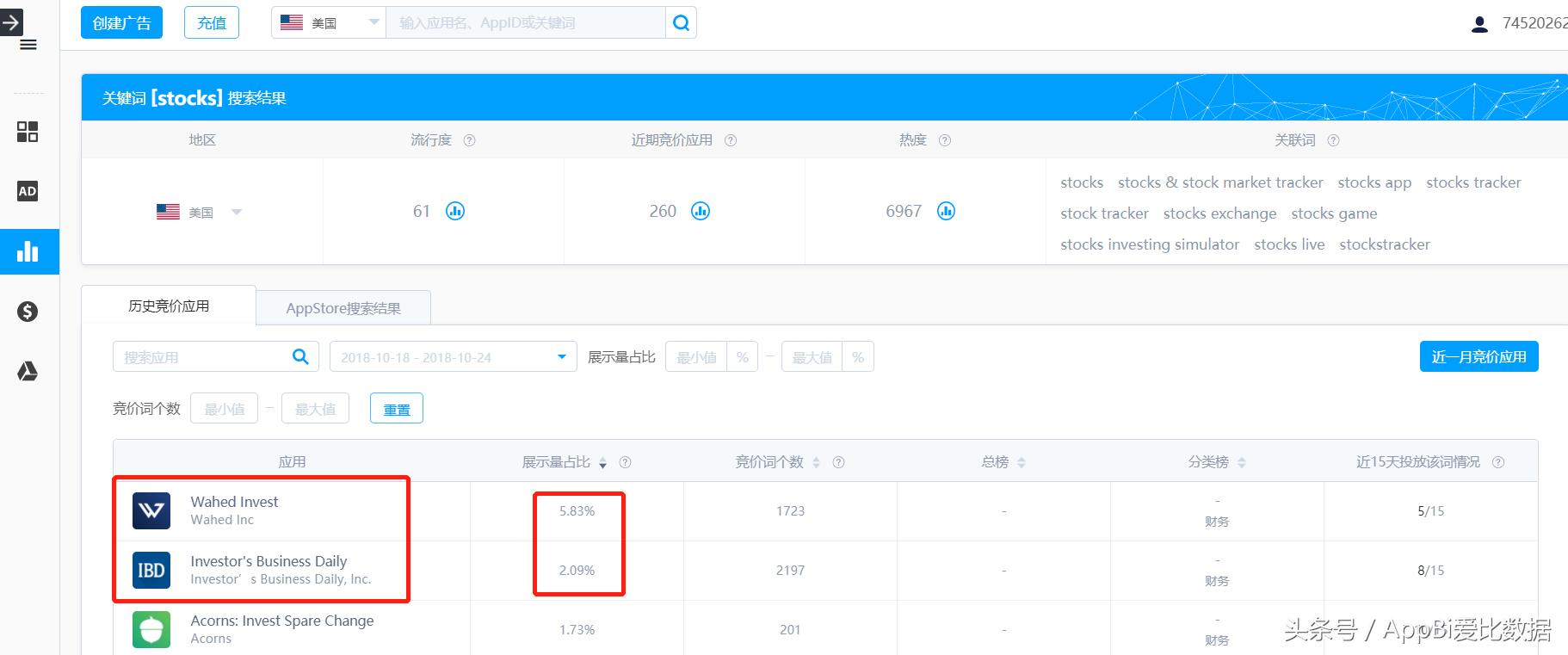Click help icon beside 竞价词个数 column header
This screenshot has width=1568, height=655.
point(838,462)
